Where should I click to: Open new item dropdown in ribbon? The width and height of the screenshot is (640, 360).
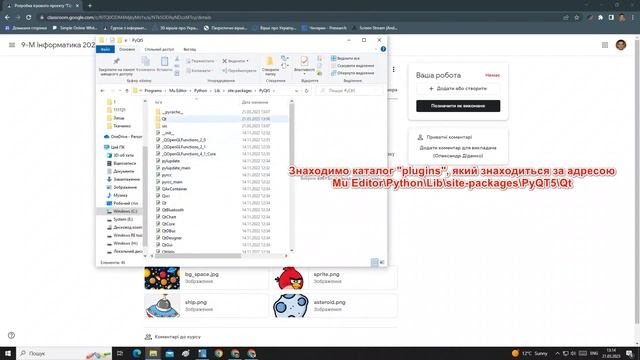coord(285,58)
